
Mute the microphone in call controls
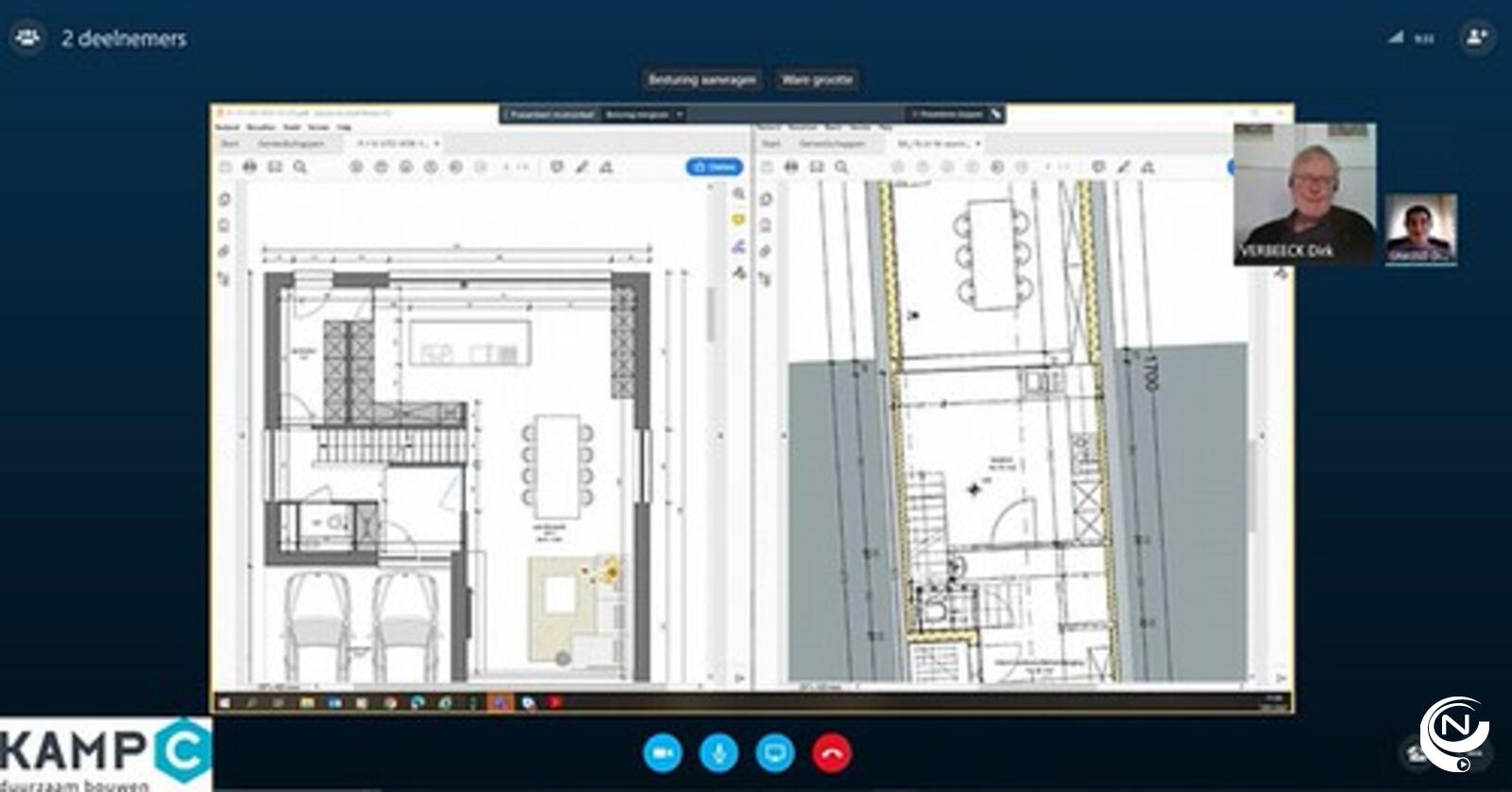tap(718, 753)
